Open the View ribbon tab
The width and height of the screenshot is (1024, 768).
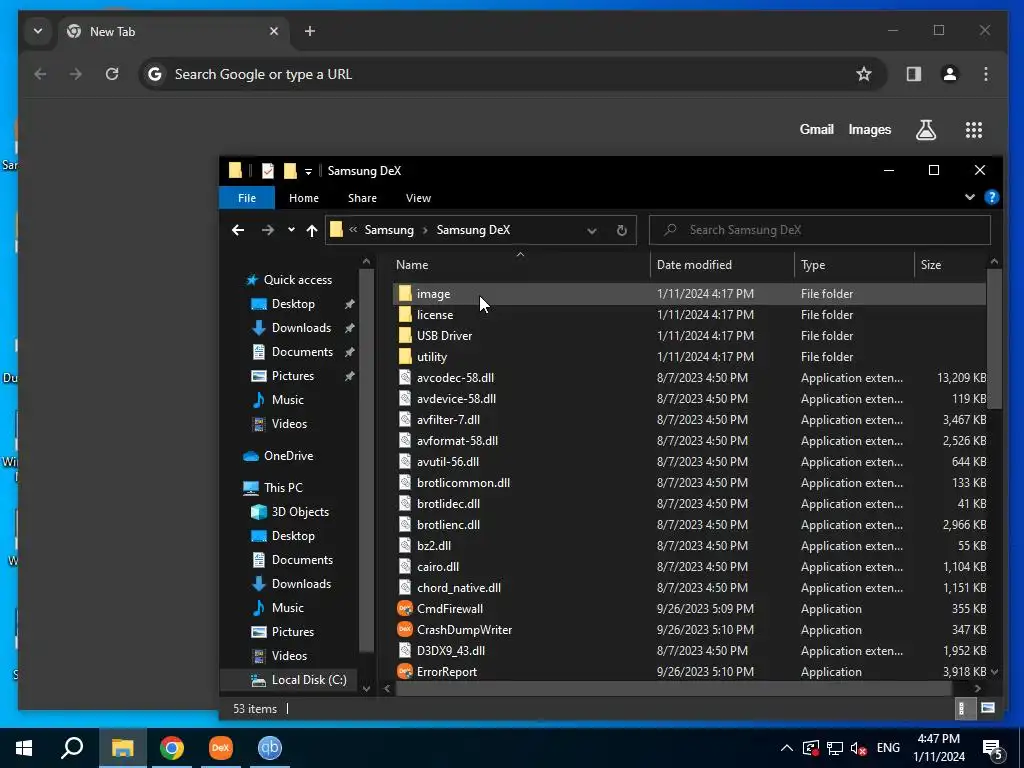tap(418, 198)
